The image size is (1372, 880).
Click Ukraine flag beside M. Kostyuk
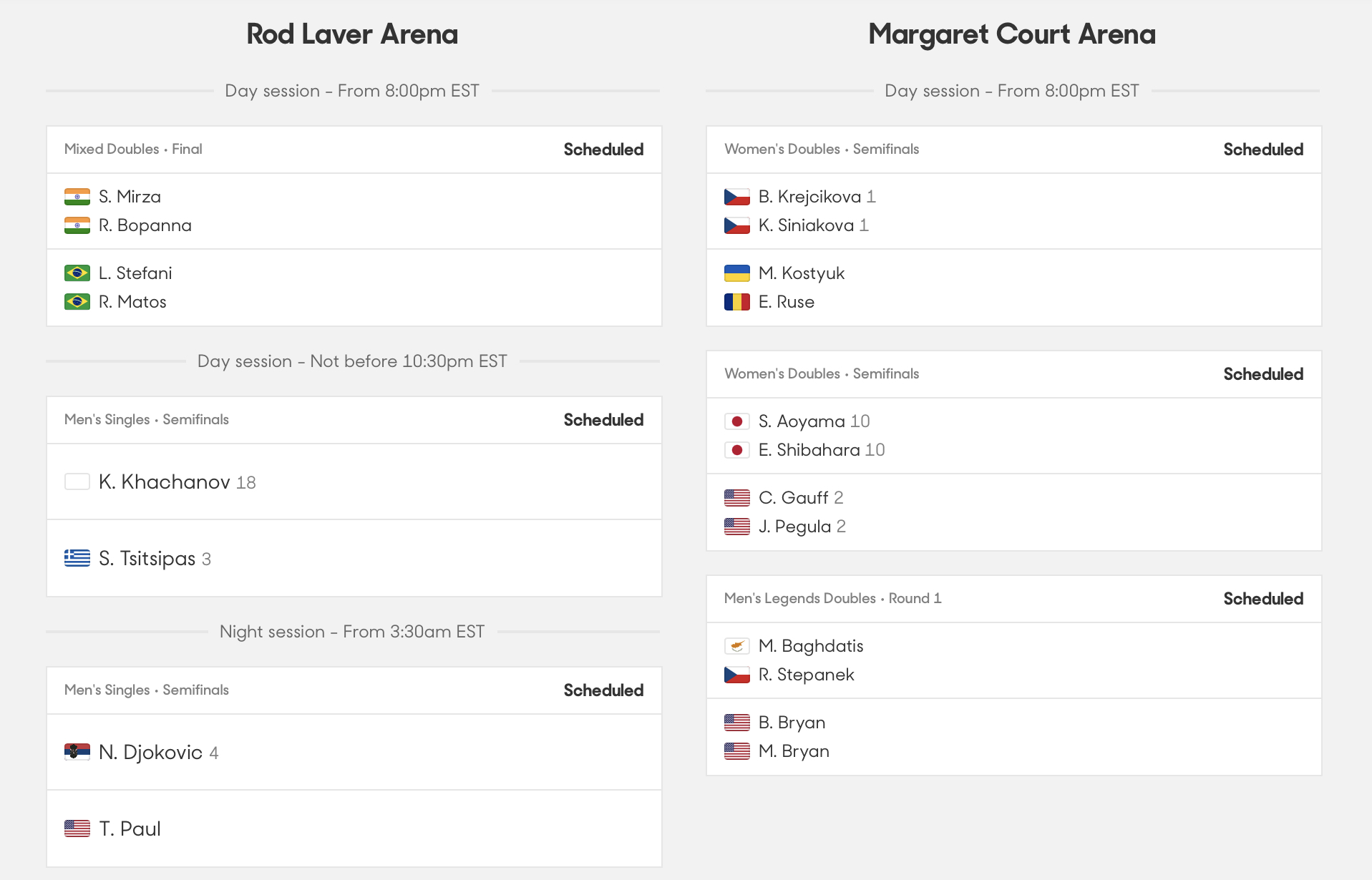click(737, 273)
